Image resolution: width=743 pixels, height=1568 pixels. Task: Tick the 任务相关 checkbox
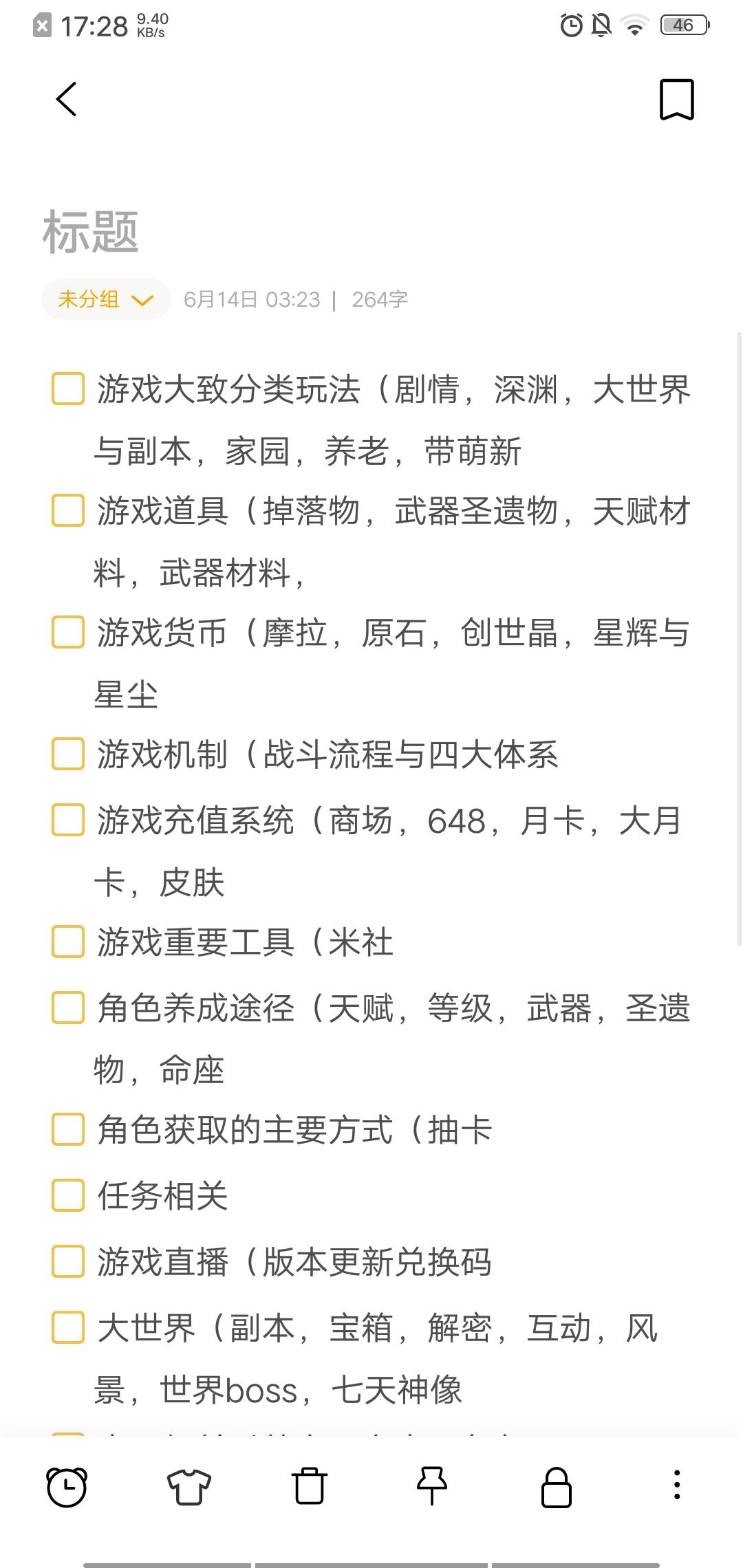click(x=68, y=1195)
